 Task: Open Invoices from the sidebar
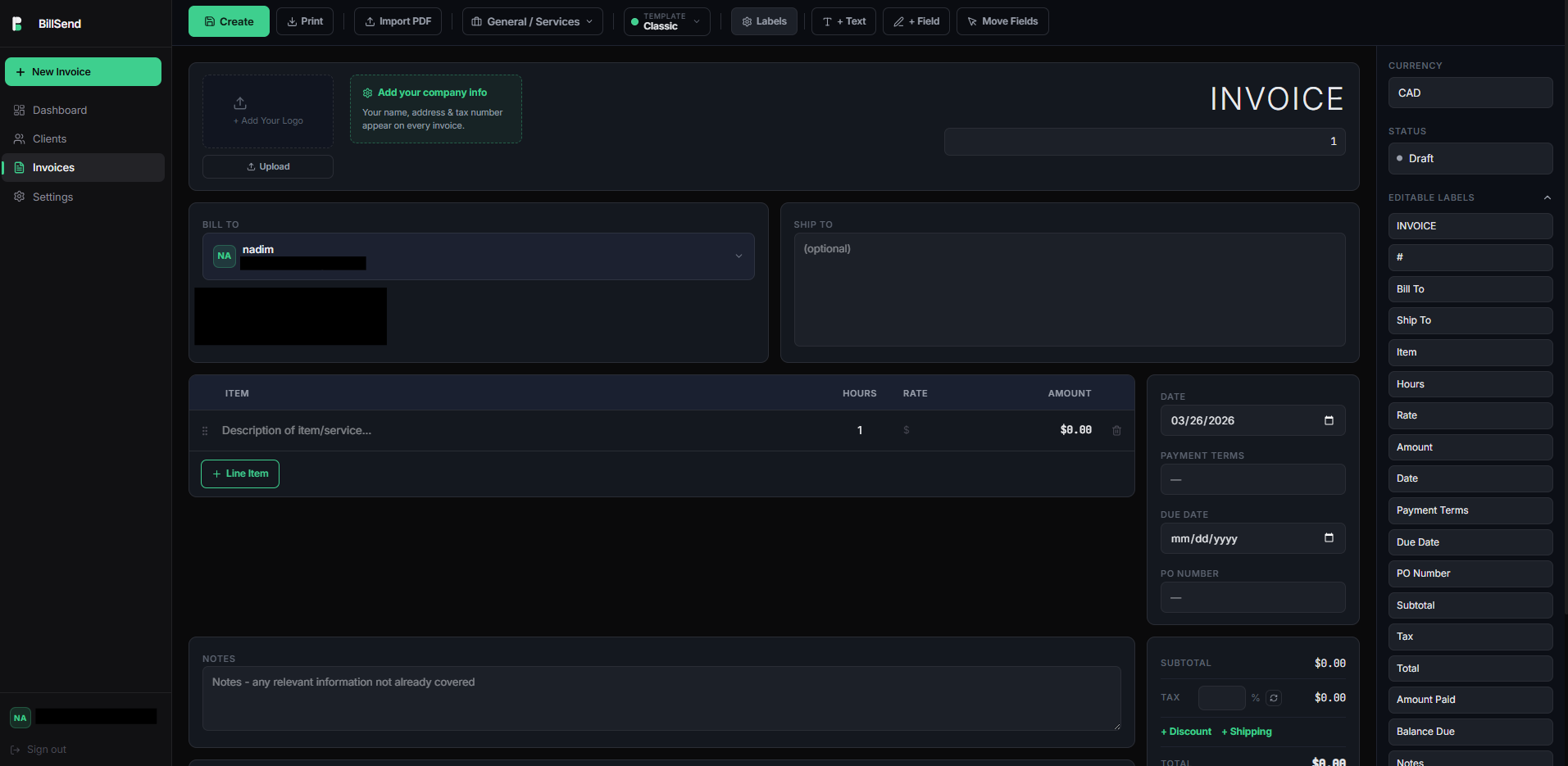coord(83,167)
